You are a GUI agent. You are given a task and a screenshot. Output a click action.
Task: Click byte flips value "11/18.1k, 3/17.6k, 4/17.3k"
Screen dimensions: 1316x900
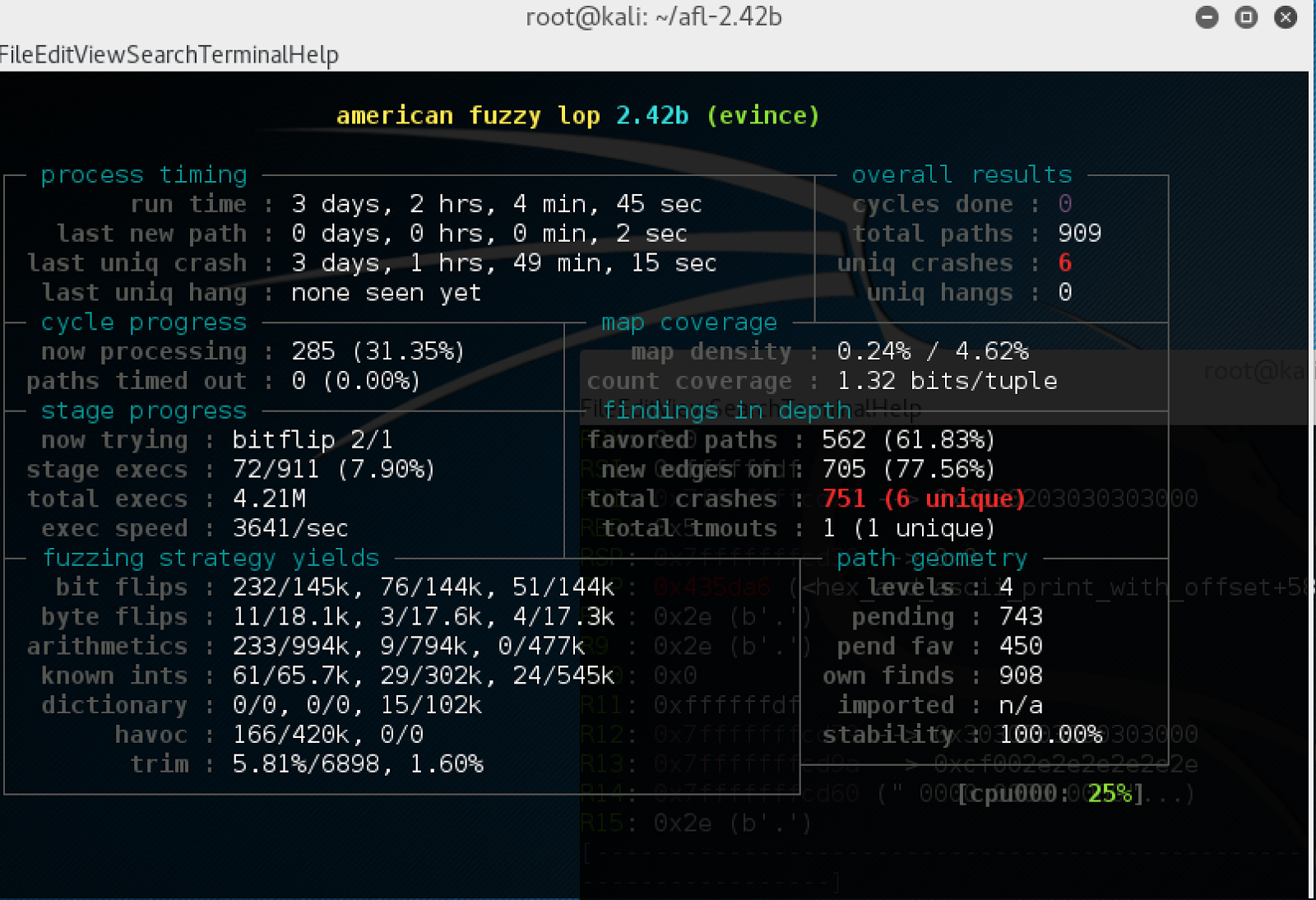coord(424,617)
